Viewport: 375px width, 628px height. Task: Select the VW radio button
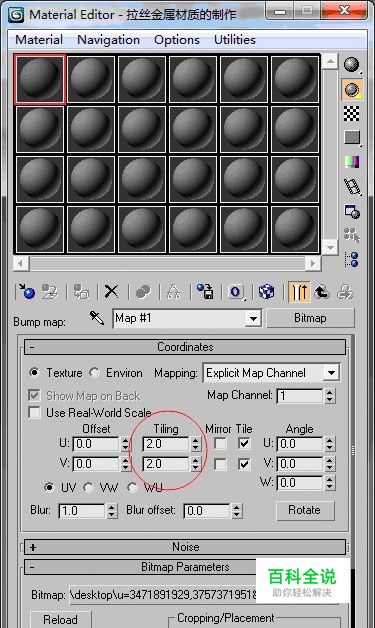point(88,487)
